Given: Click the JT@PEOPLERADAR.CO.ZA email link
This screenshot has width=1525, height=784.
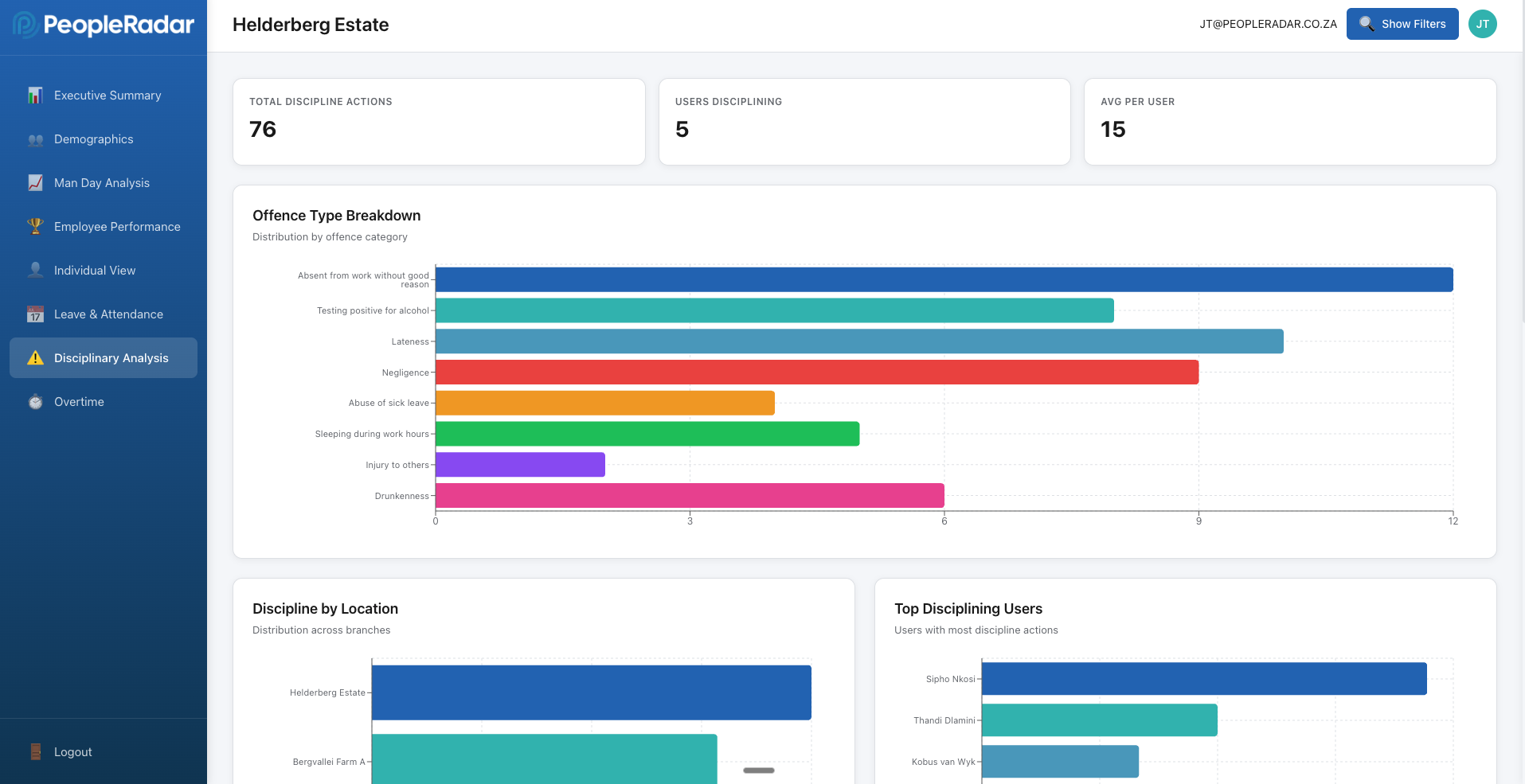Looking at the screenshot, I should point(1267,24).
